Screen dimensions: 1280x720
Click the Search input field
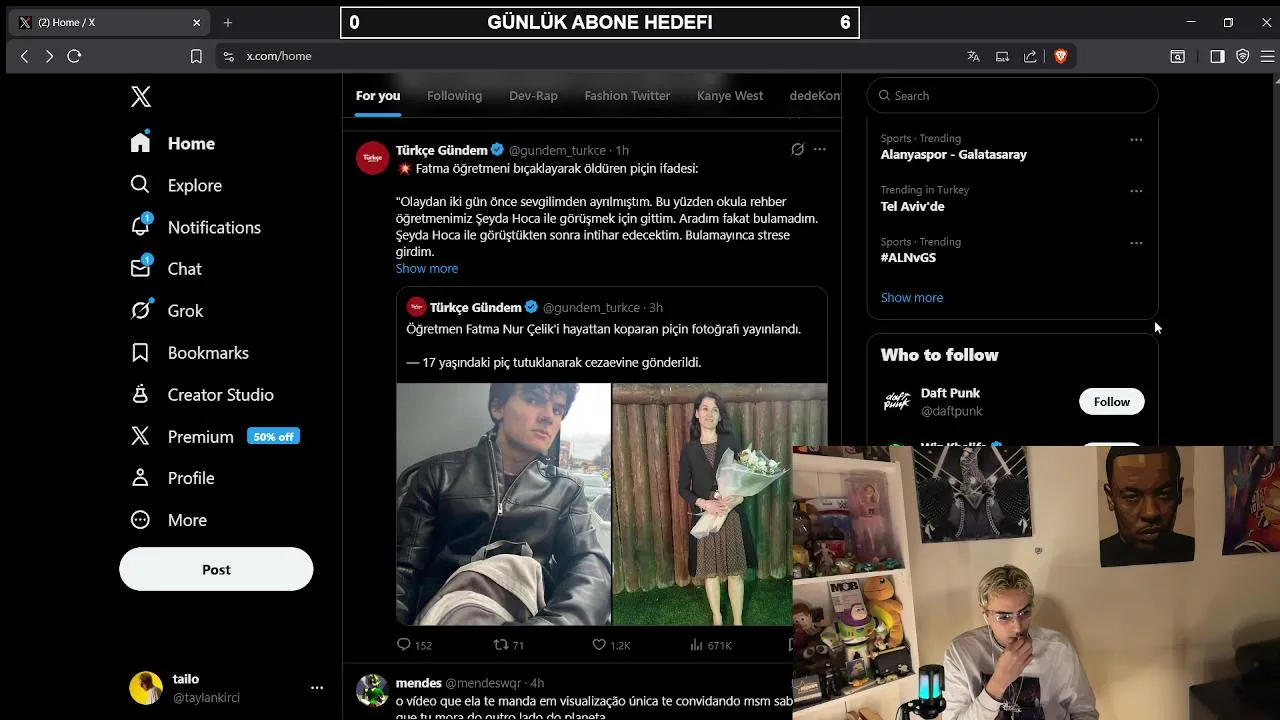click(1012, 96)
